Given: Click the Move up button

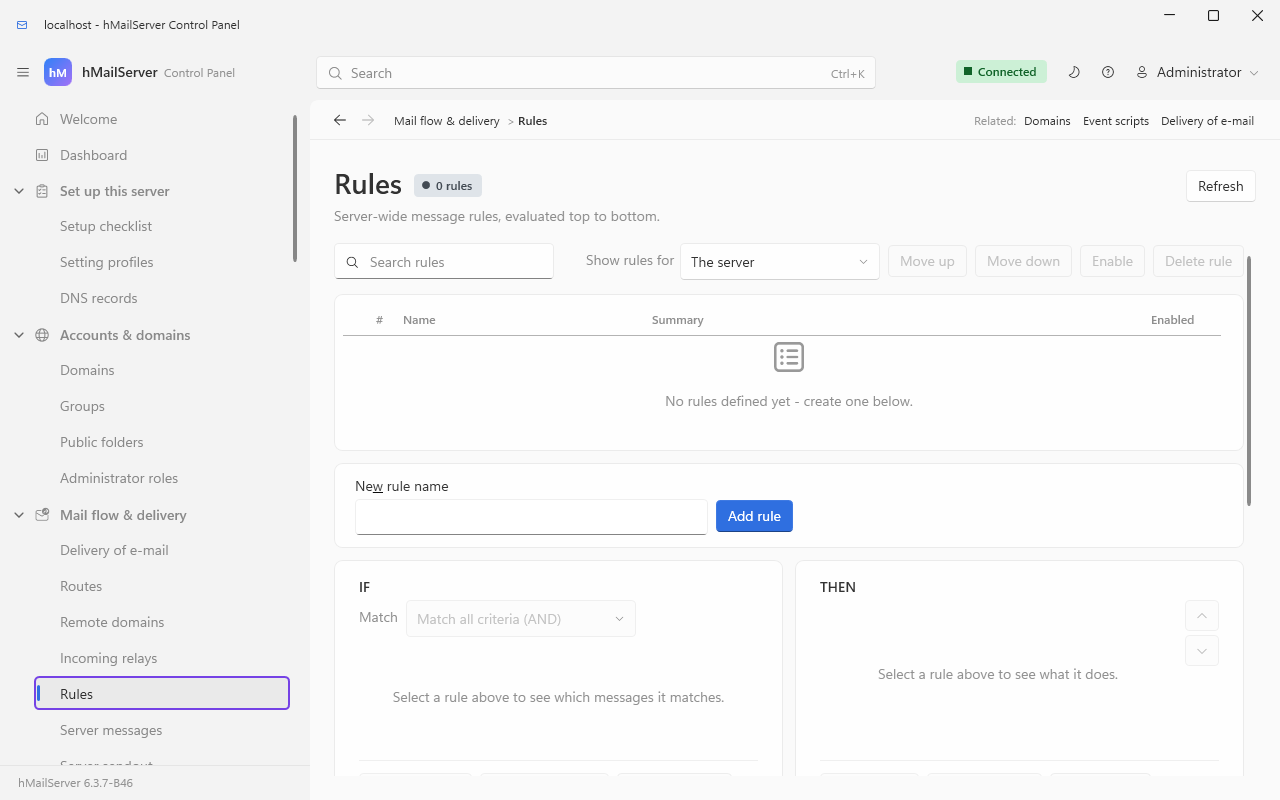Looking at the screenshot, I should (927, 262).
